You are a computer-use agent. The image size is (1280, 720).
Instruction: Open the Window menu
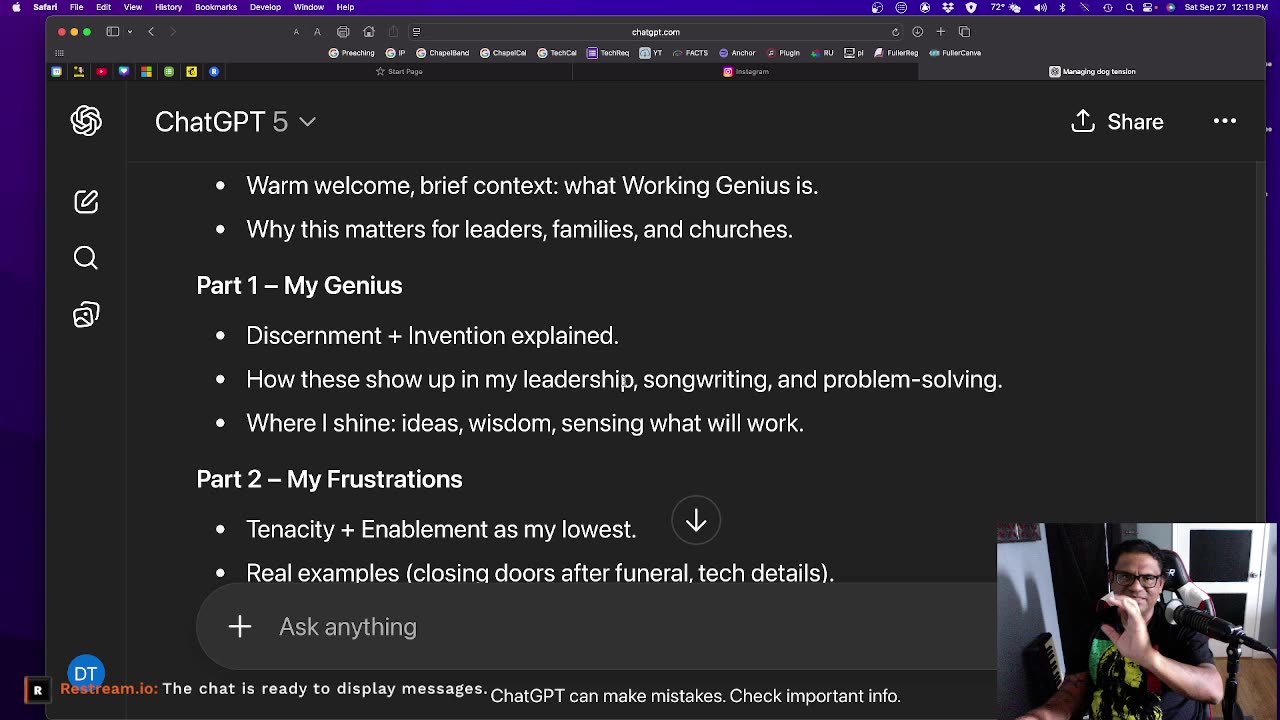[308, 7]
